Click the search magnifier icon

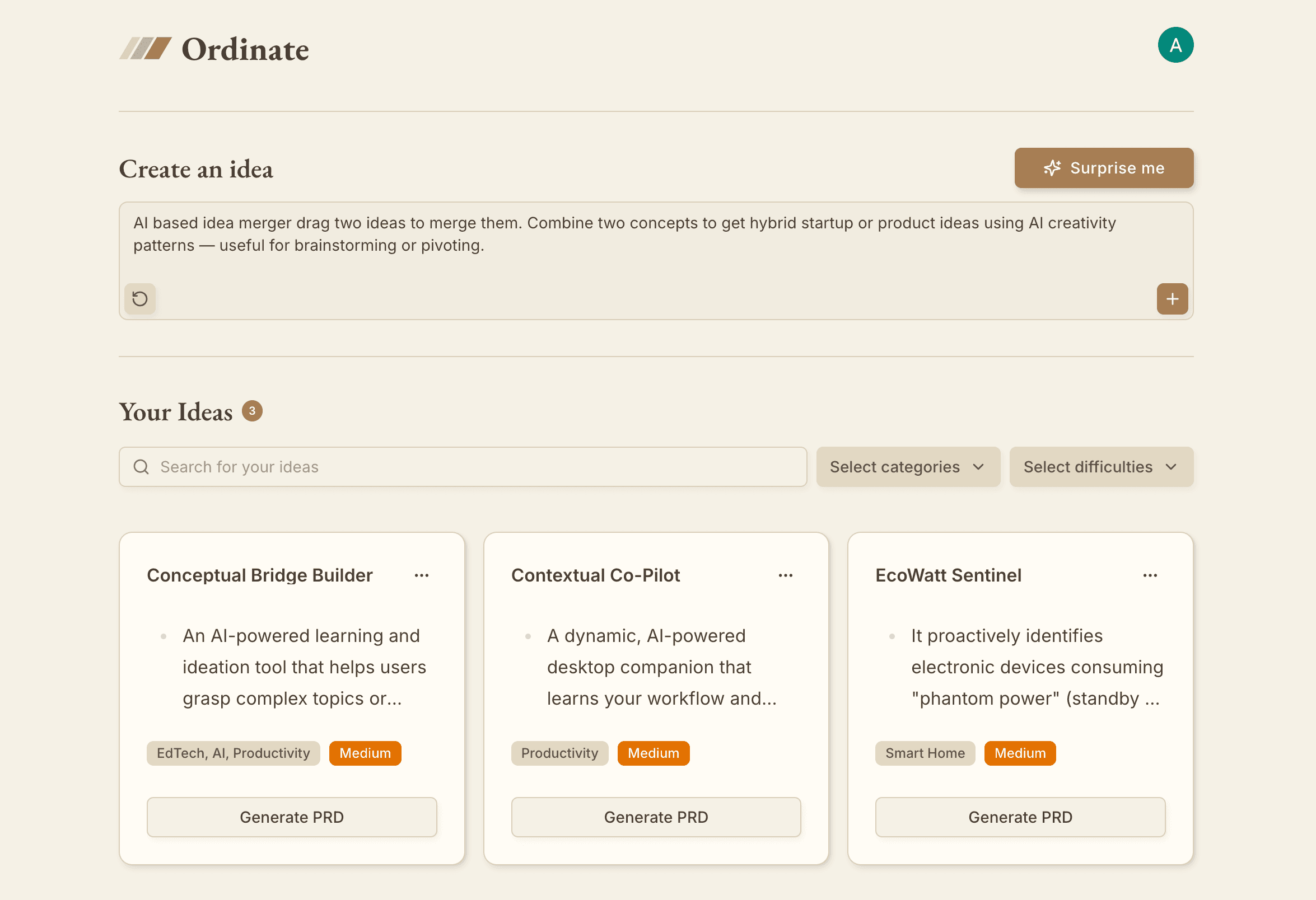coord(141,466)
